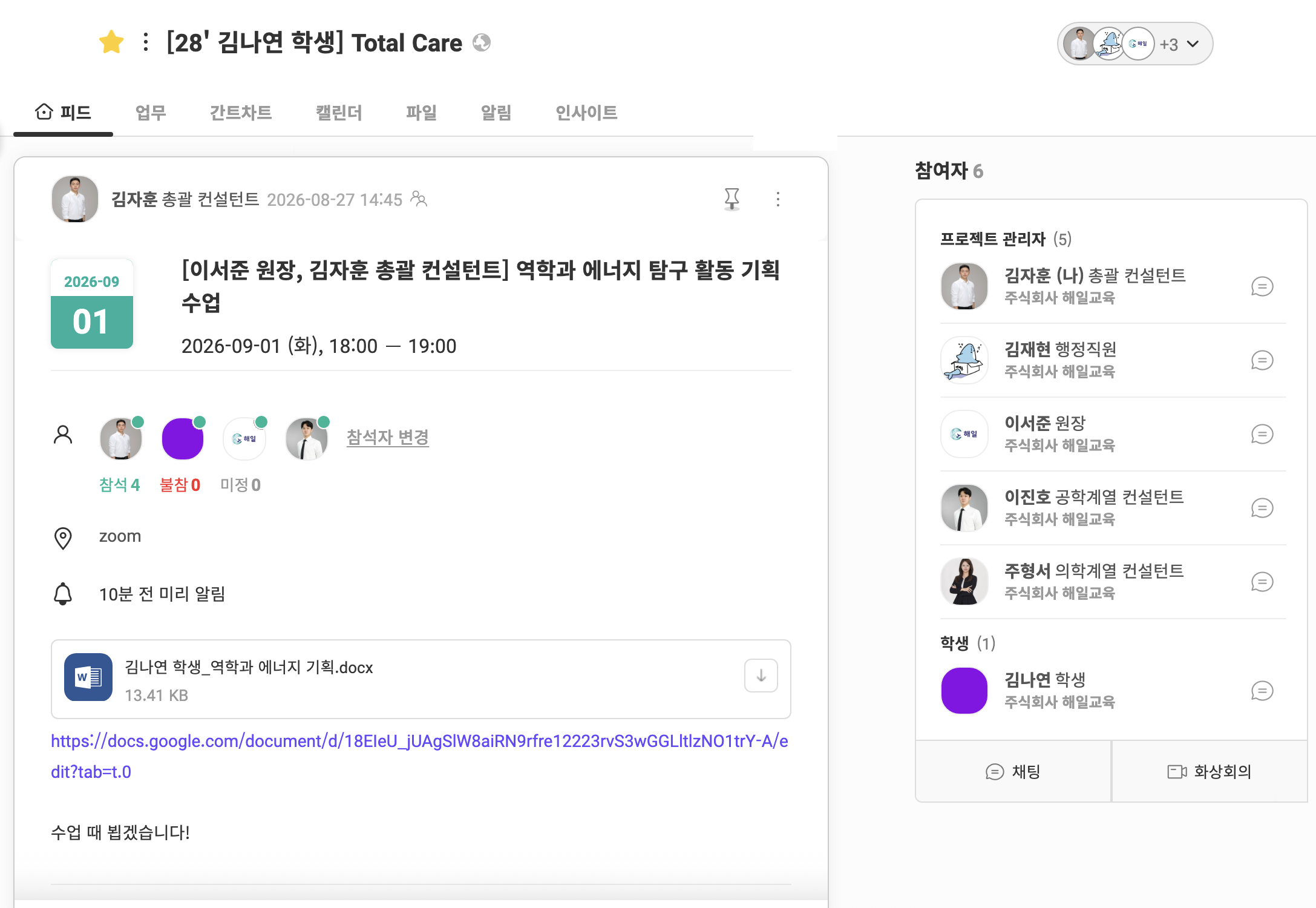
Task: Open 이진호 profile photo in participants list
Action: click(964, 508)
